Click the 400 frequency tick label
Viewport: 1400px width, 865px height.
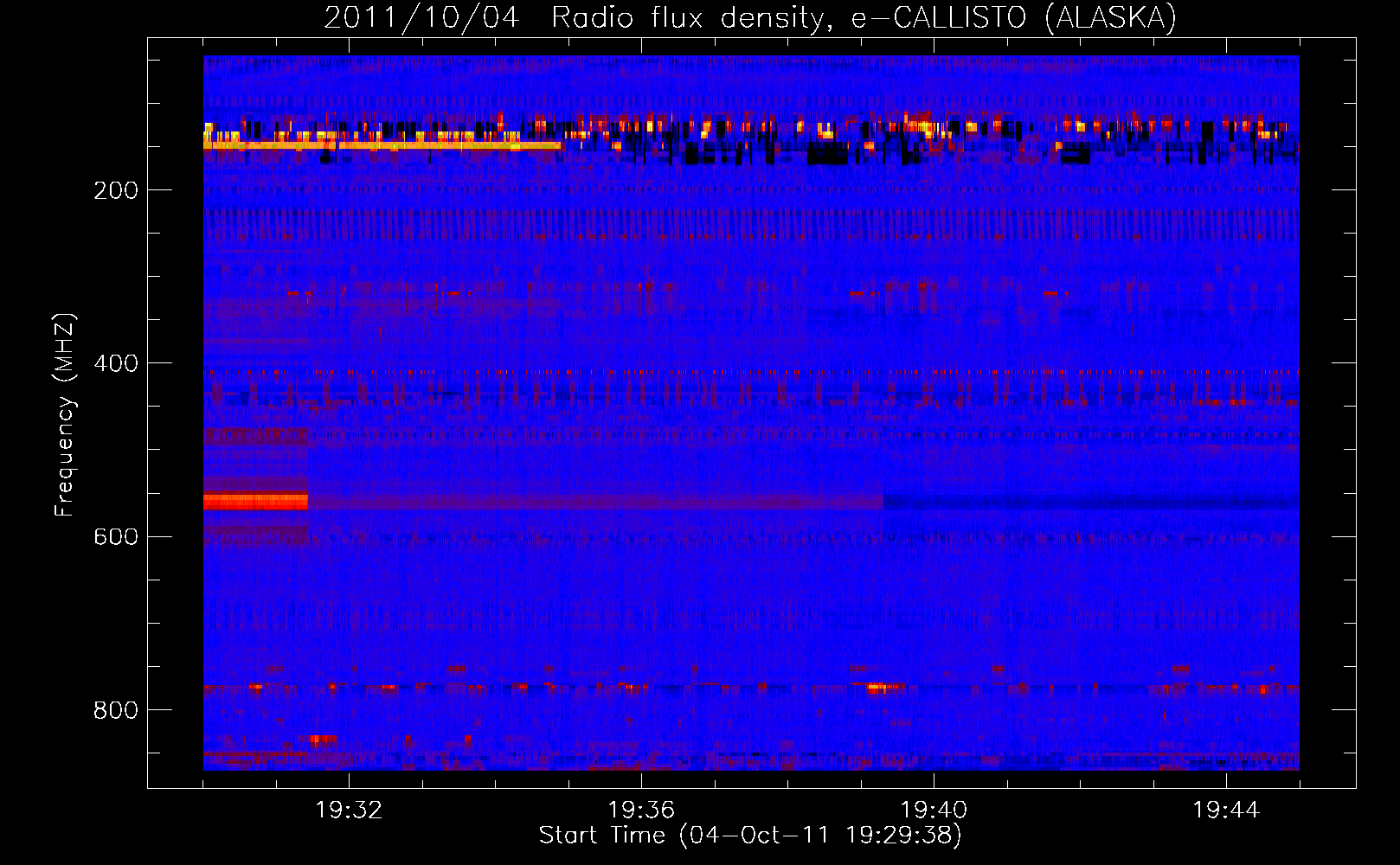[115, 363]
